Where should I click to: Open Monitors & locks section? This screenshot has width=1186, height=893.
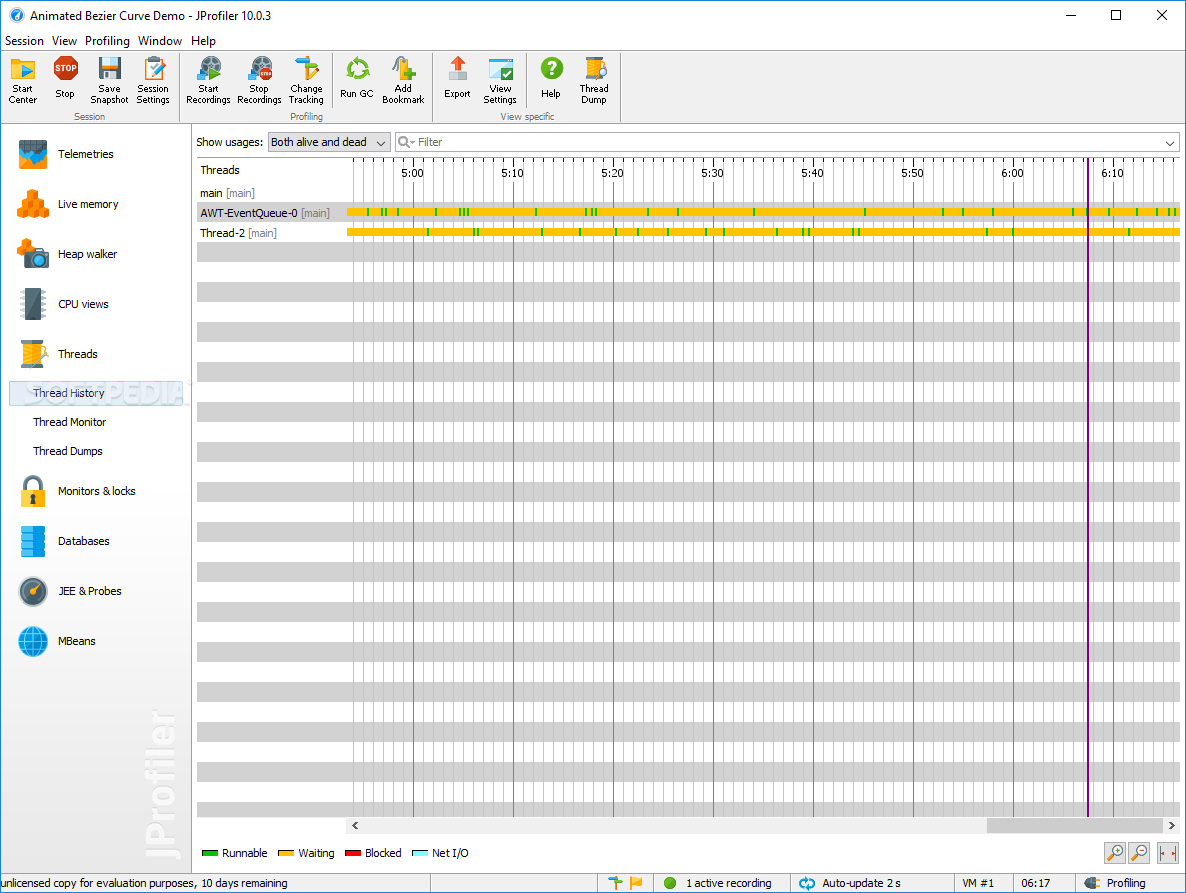tap(96, 491)
